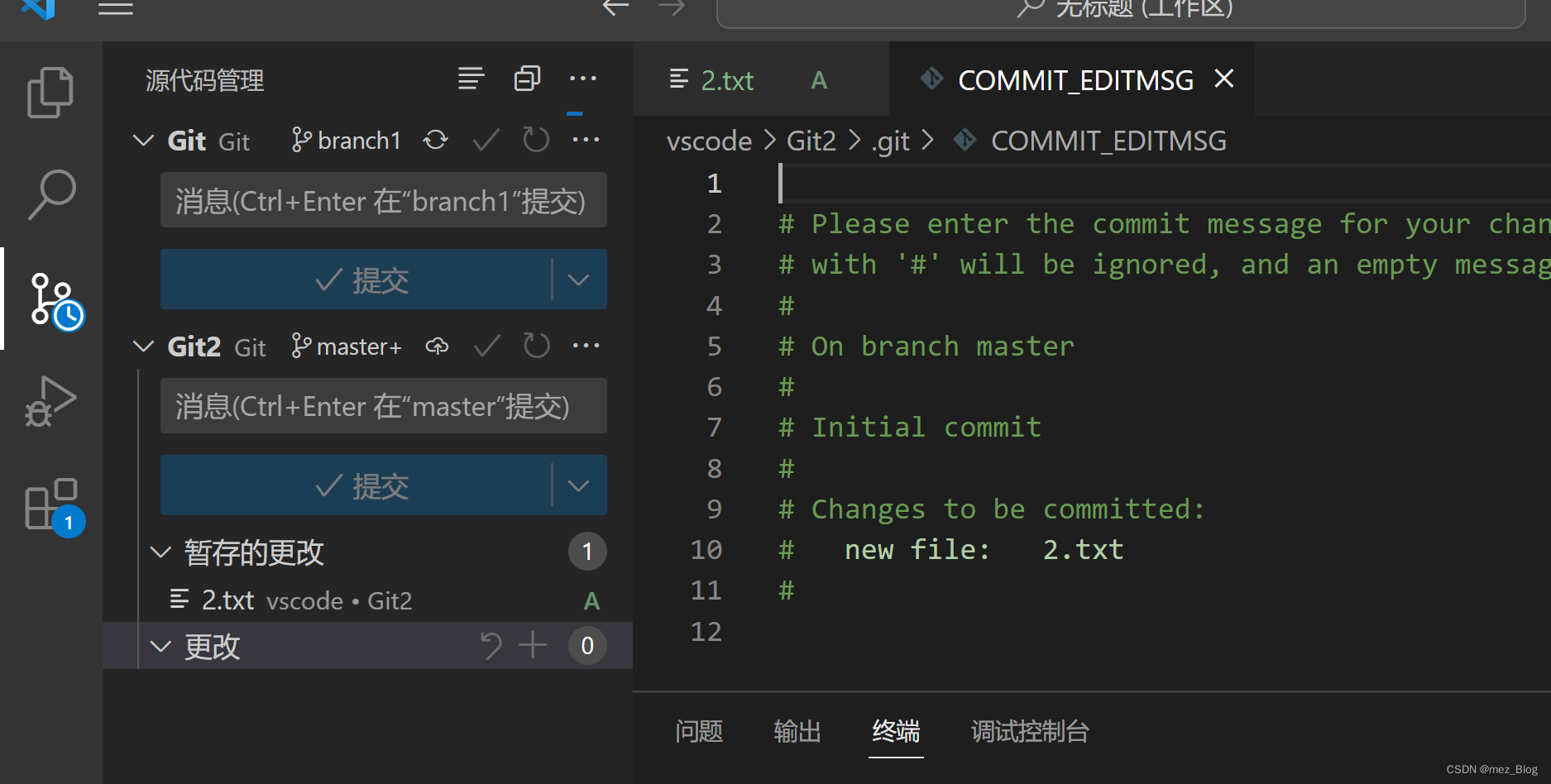Viewport: 1551px width, 784px height.
Task: Open more actions for Git2 repository
Action: click(586, 346)
